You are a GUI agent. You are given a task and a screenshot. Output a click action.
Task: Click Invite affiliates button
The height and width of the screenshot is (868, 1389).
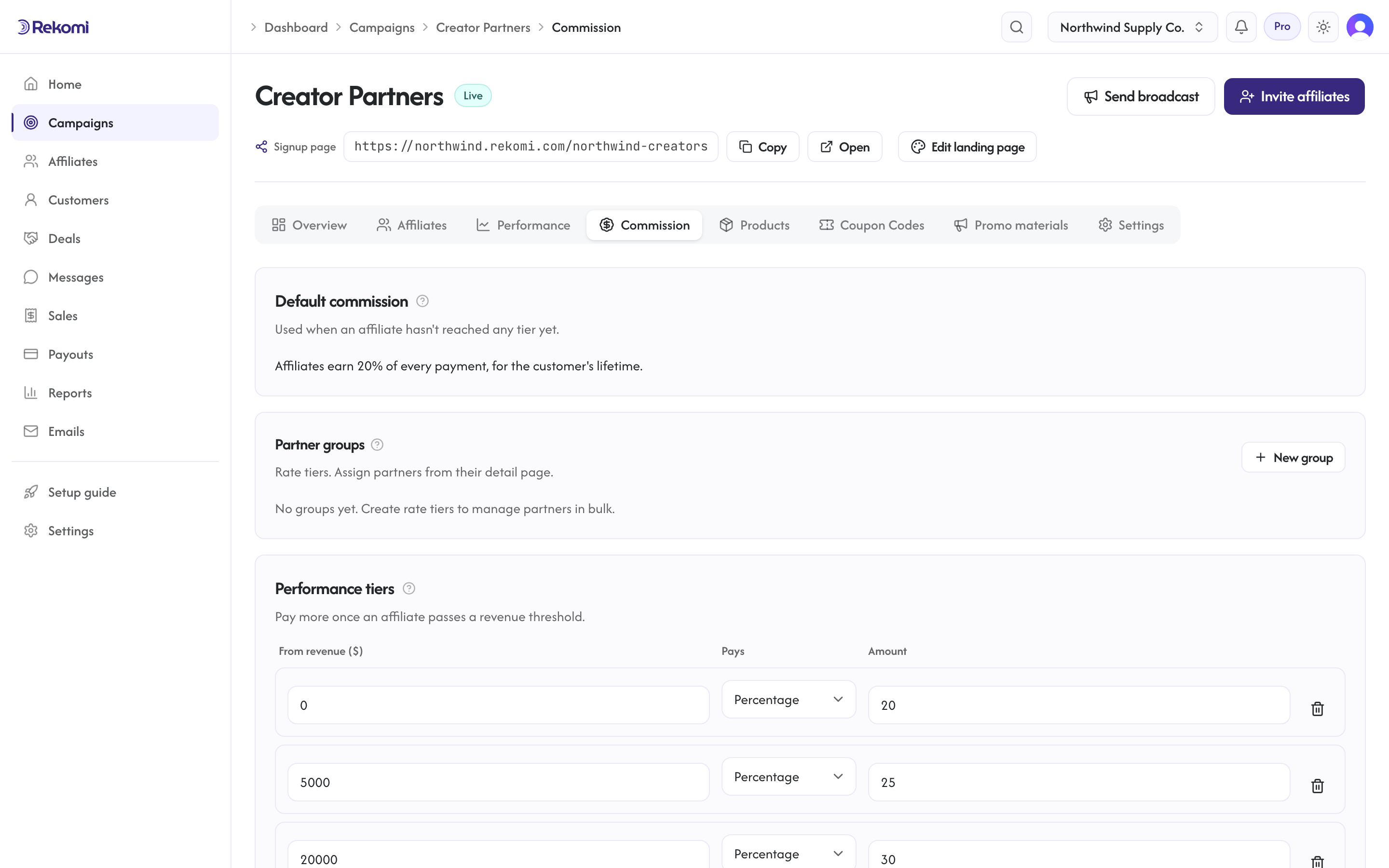[1294, 96]
